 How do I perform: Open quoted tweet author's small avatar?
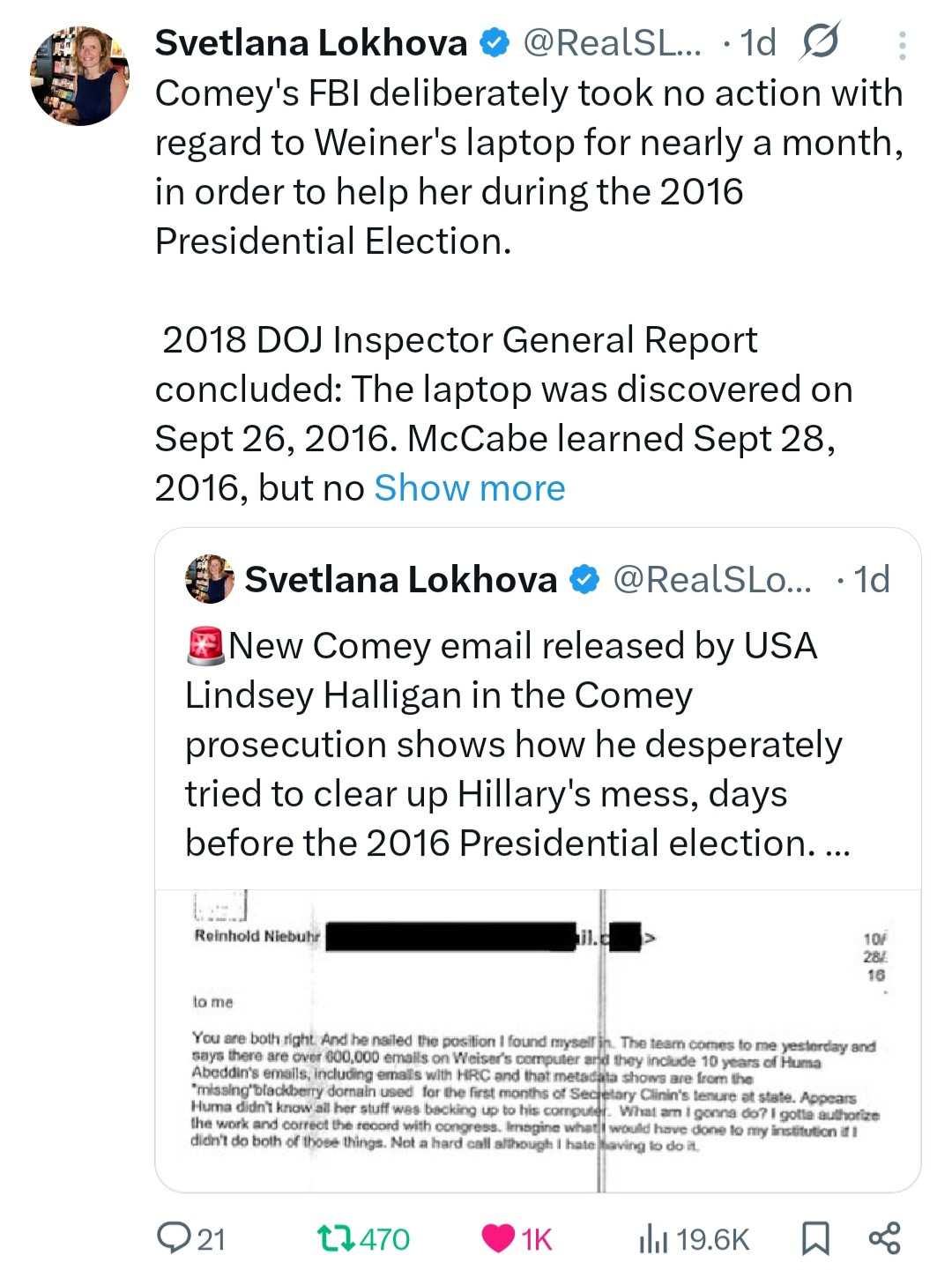(210, 579)
